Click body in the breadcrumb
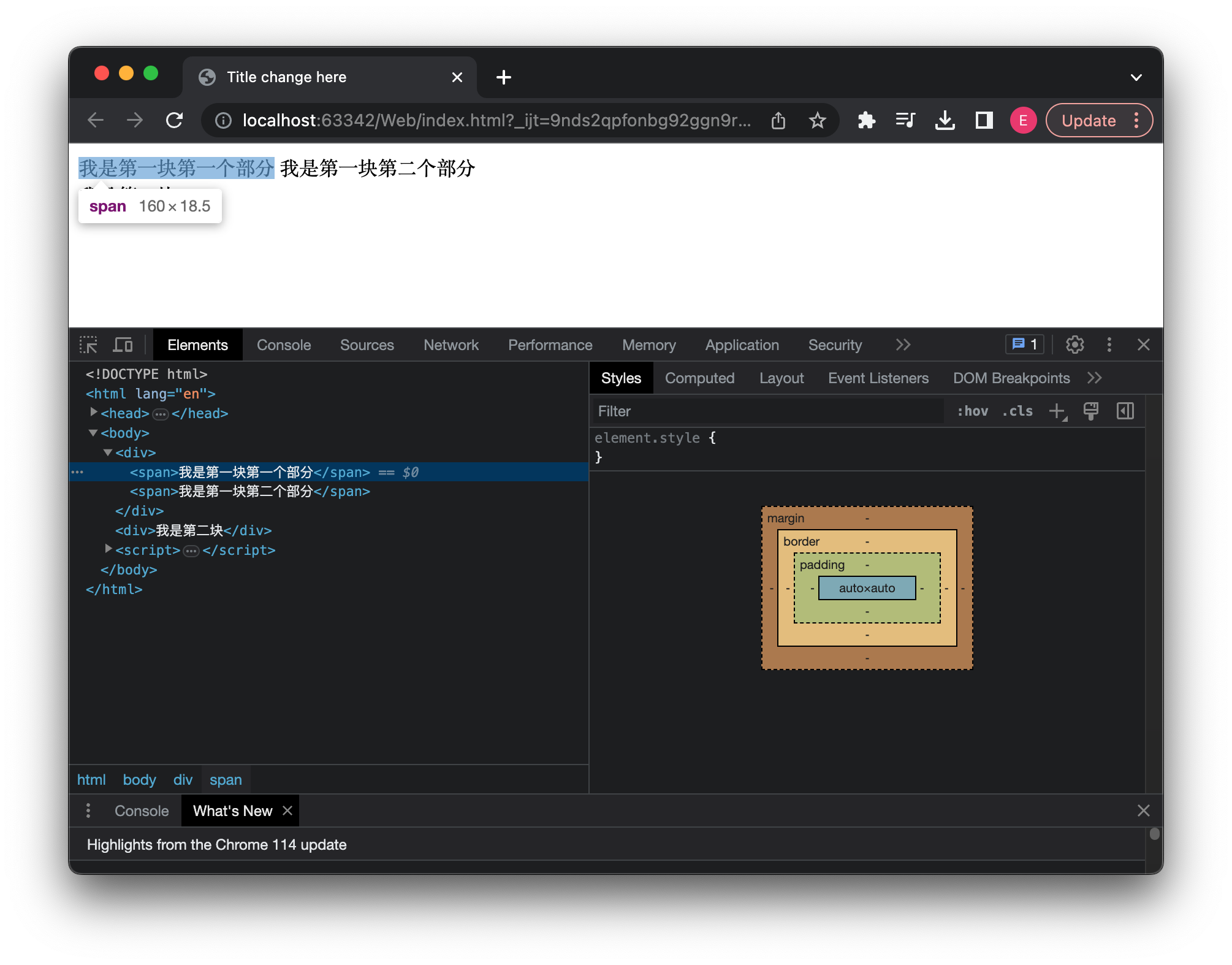Image resolution: width=1232 pixels, height=965 pixels. point(139,780)
